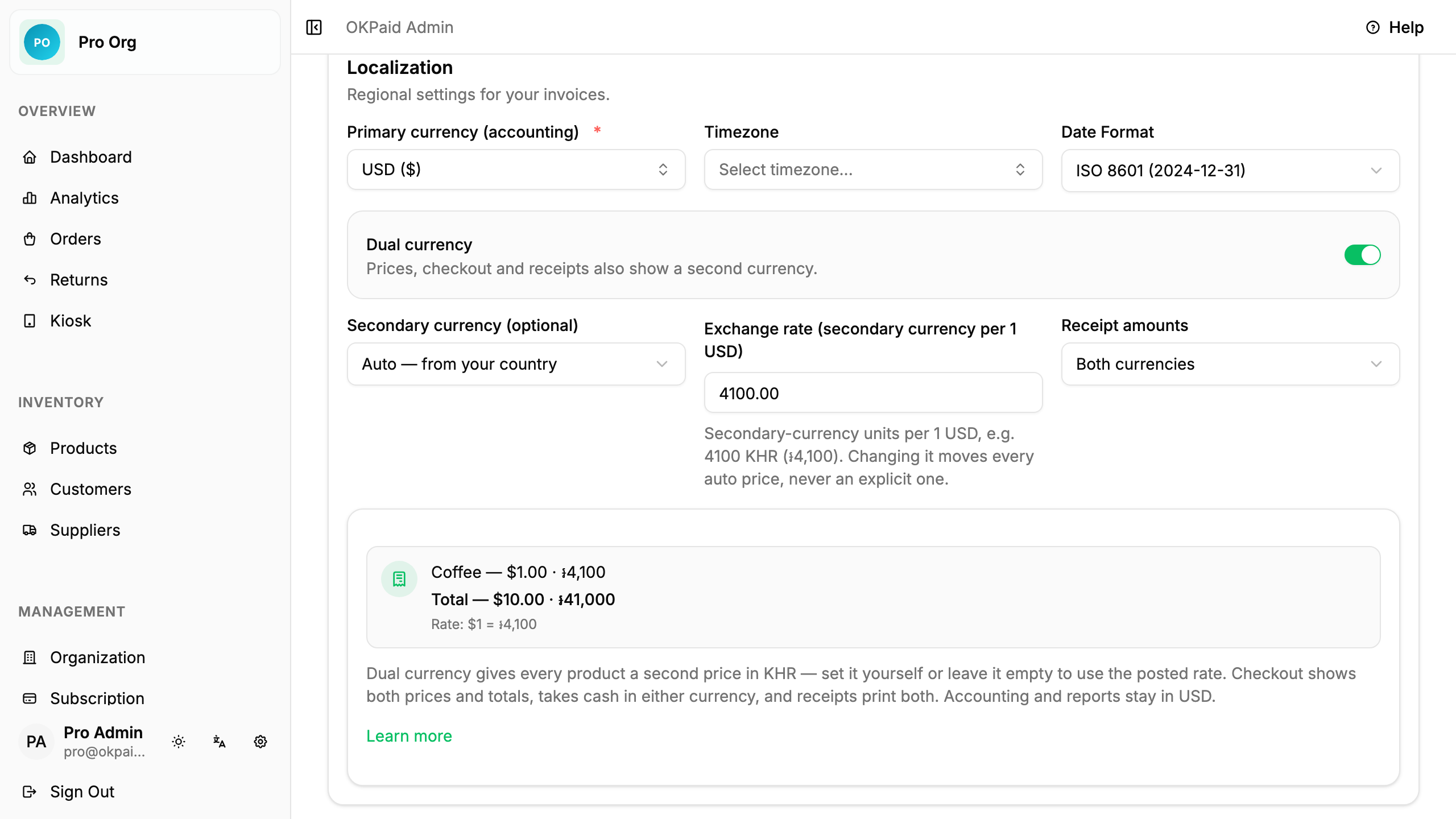1456x819 pixels.
Task: Open settings via the gear icon
Action: coord(260,742)
